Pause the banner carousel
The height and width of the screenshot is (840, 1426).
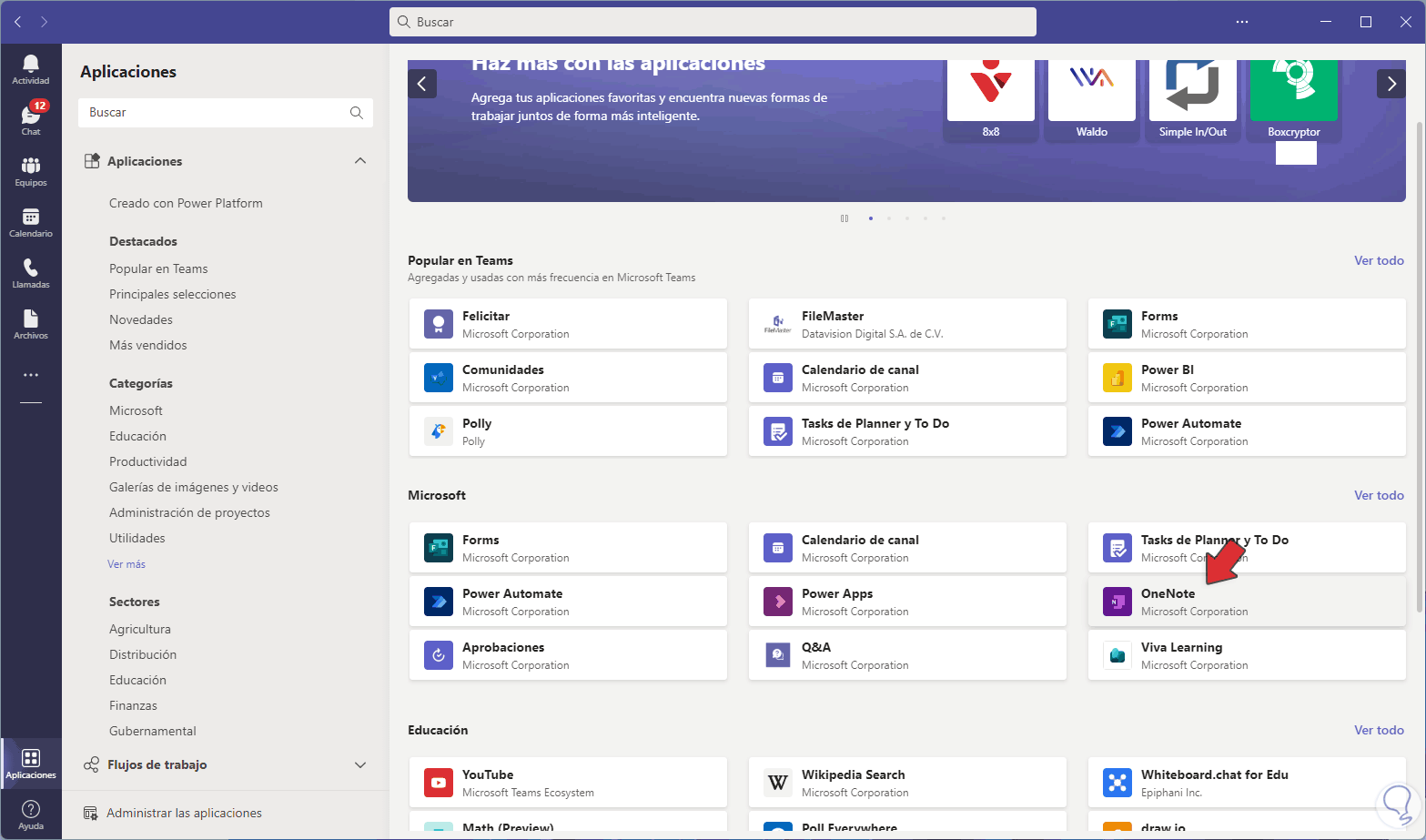click(x=844, y=218)
